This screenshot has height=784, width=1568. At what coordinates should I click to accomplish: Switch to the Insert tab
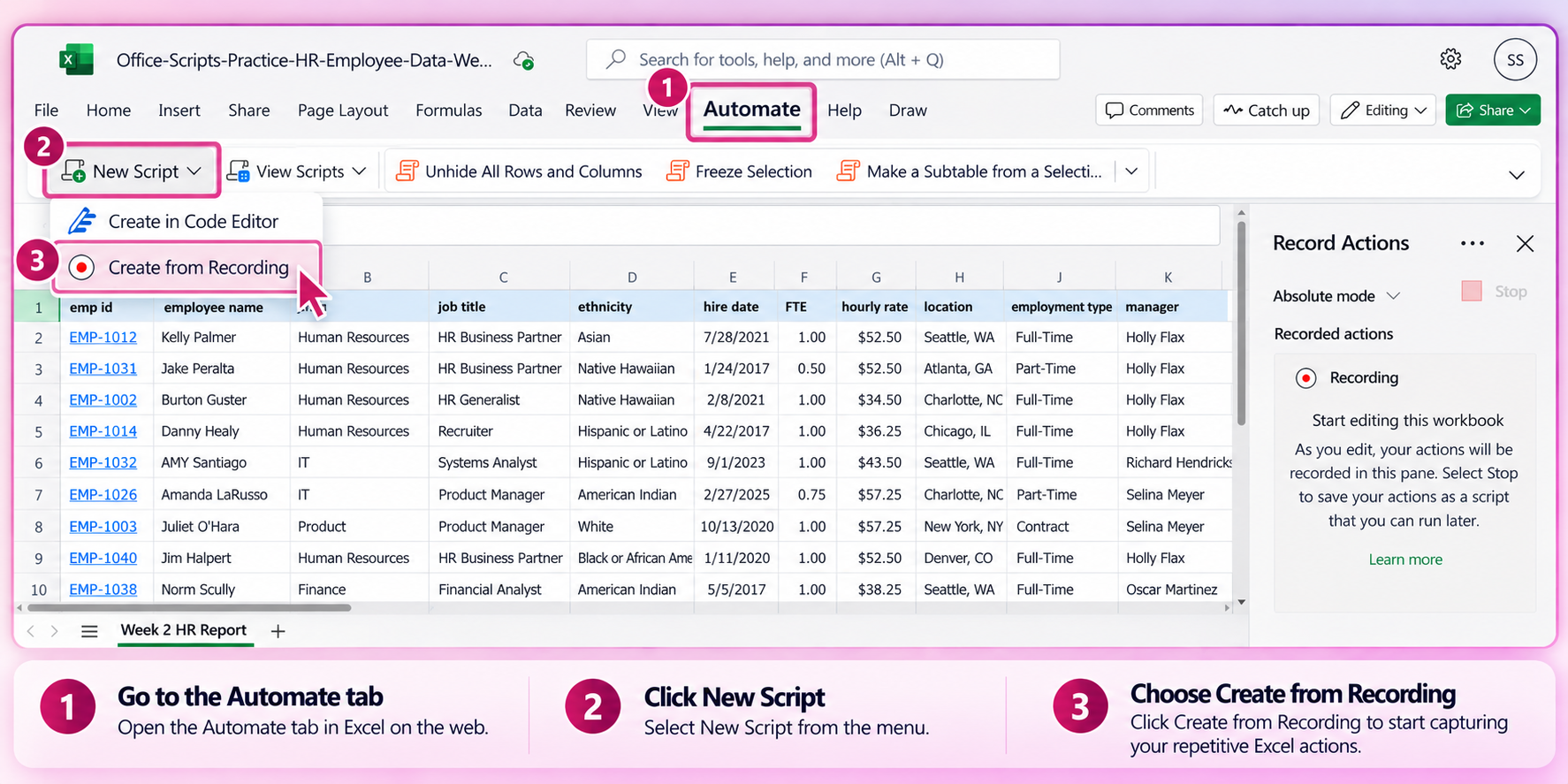[179, 110]
